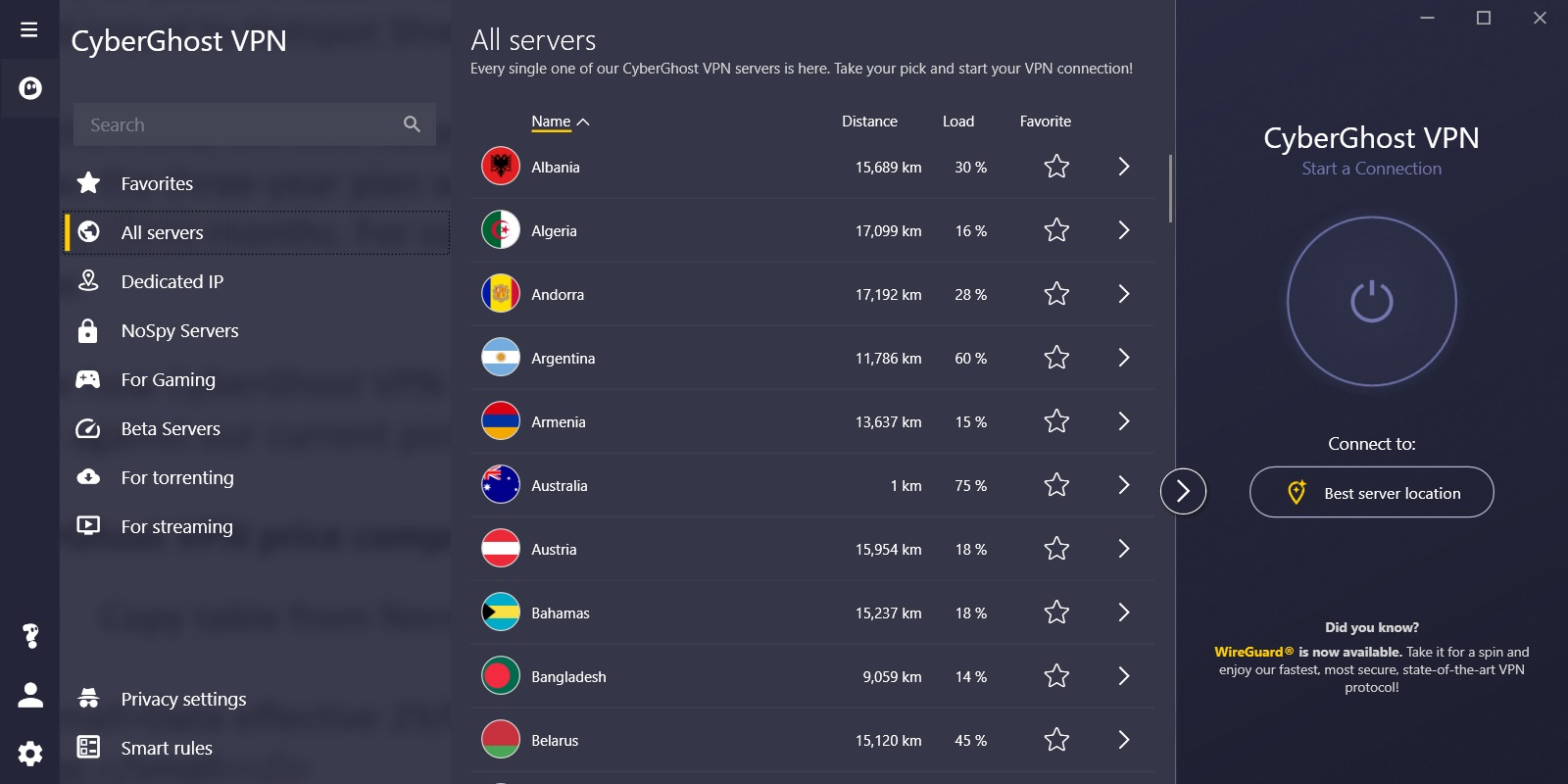The width and height of the screenshot is (1568, 784).
Task: Toggle favorite star for Australia
Action: [x=1056, y=485]
